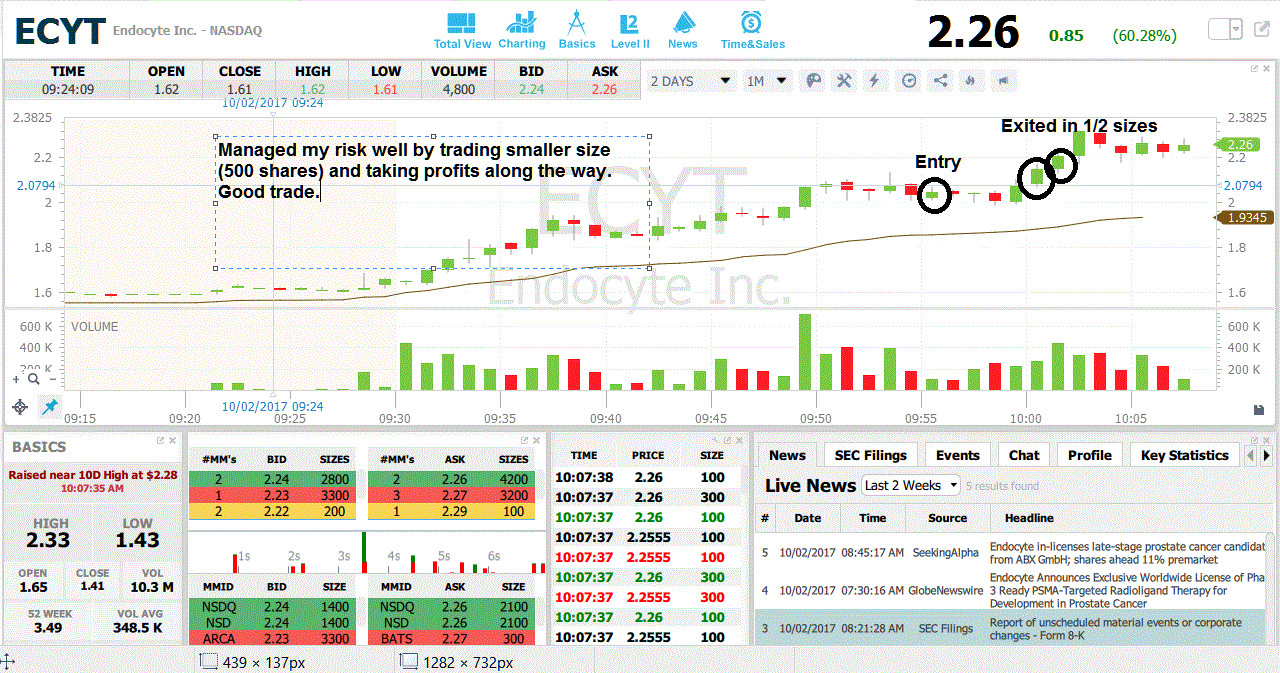
Task: Sort news by Source column
Action: 947,518
